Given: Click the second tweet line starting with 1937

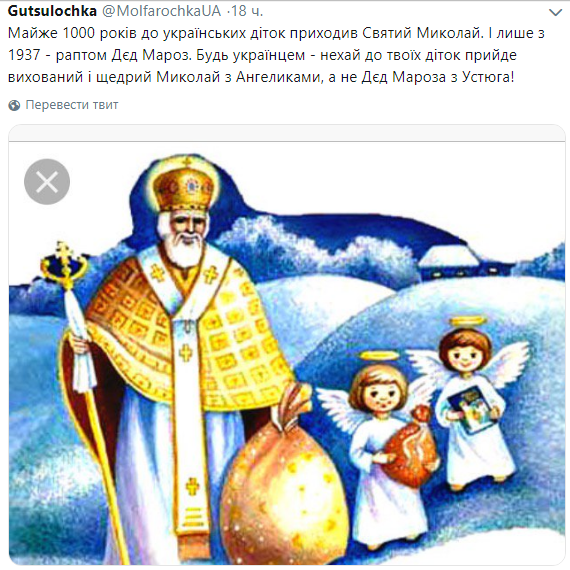Looking at the screenshot, I should coord(262,55).
